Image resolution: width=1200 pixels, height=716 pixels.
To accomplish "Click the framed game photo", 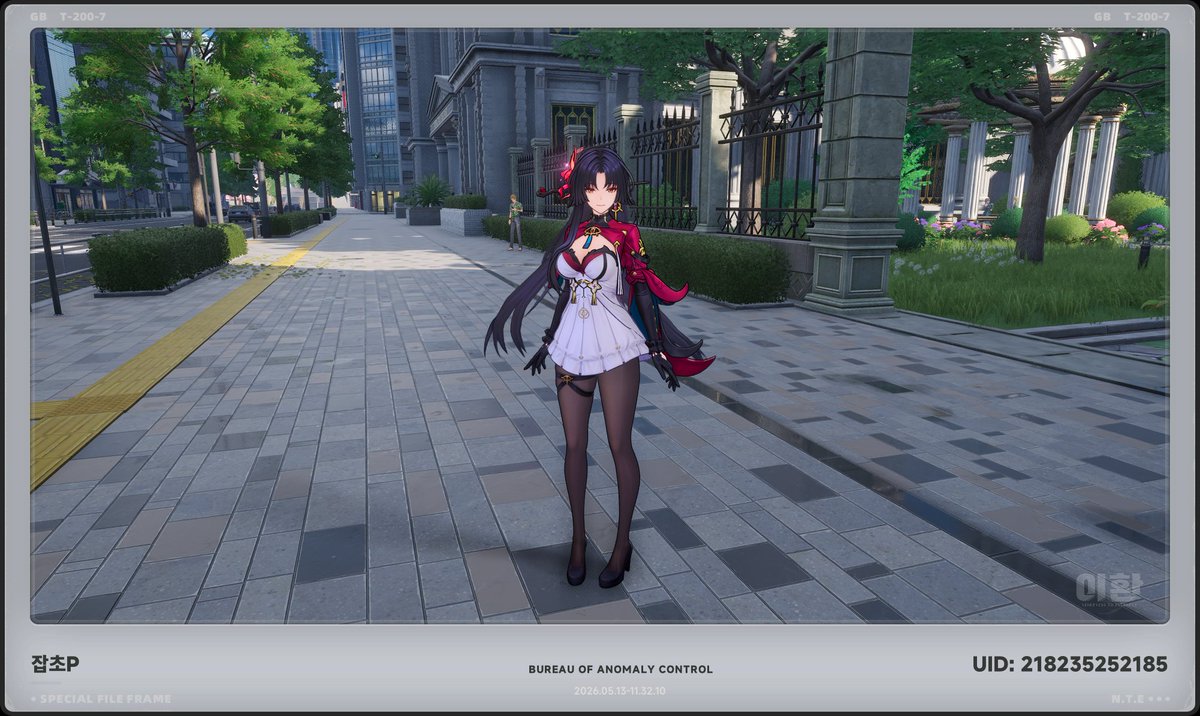I will 600,326.
